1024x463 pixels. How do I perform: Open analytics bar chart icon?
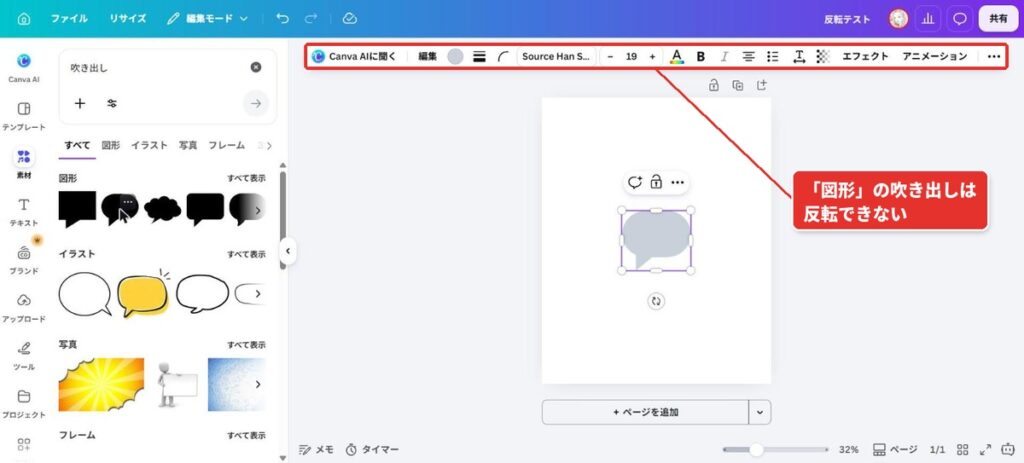pos(927,19)
